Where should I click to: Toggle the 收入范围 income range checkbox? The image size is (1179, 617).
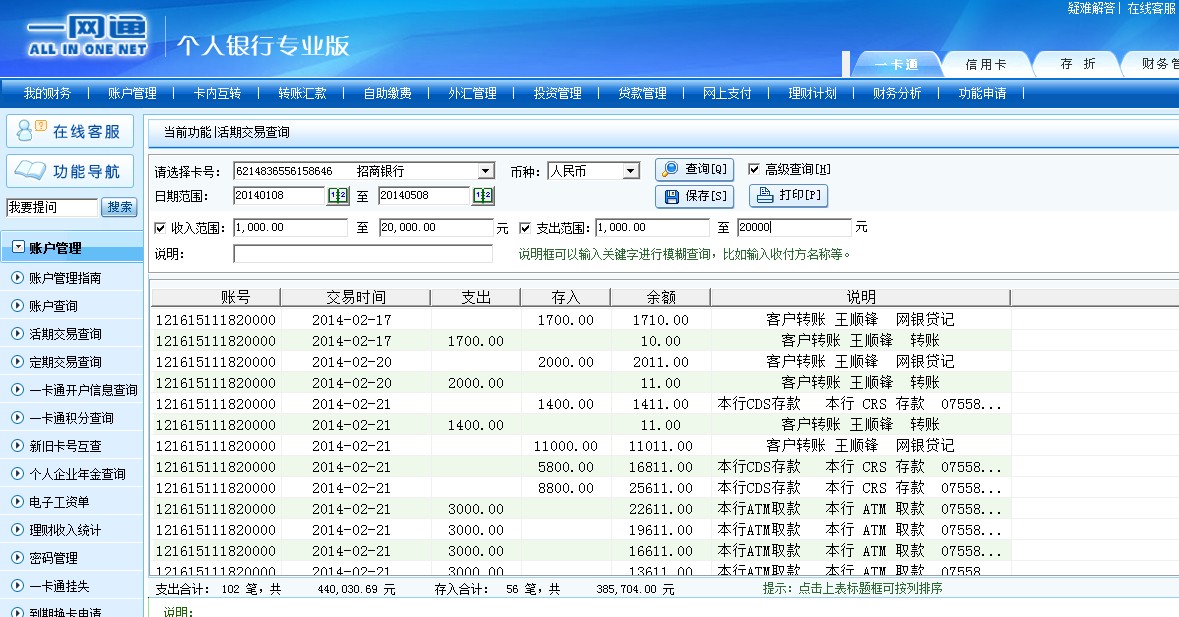tap(161, 228)
